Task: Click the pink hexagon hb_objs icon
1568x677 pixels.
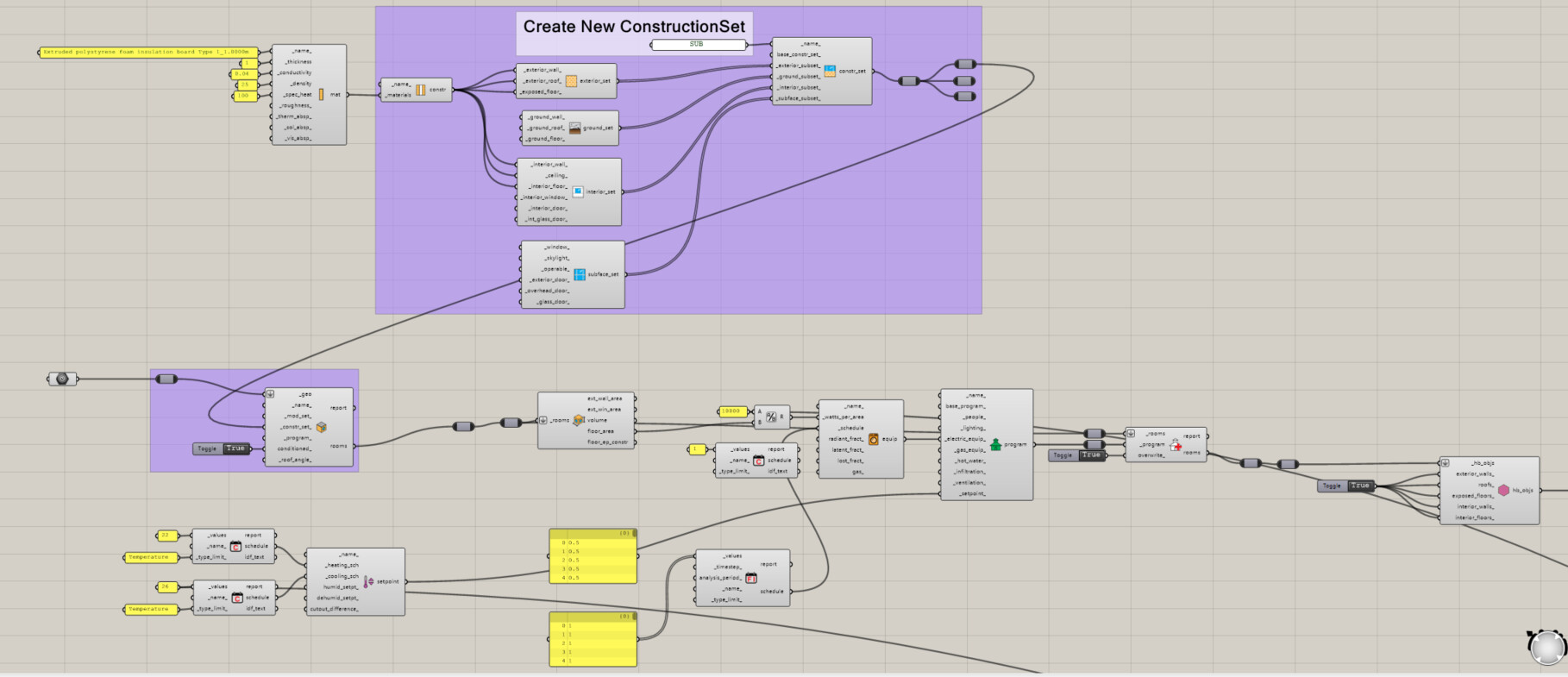Action: [x=1503, y=490]
